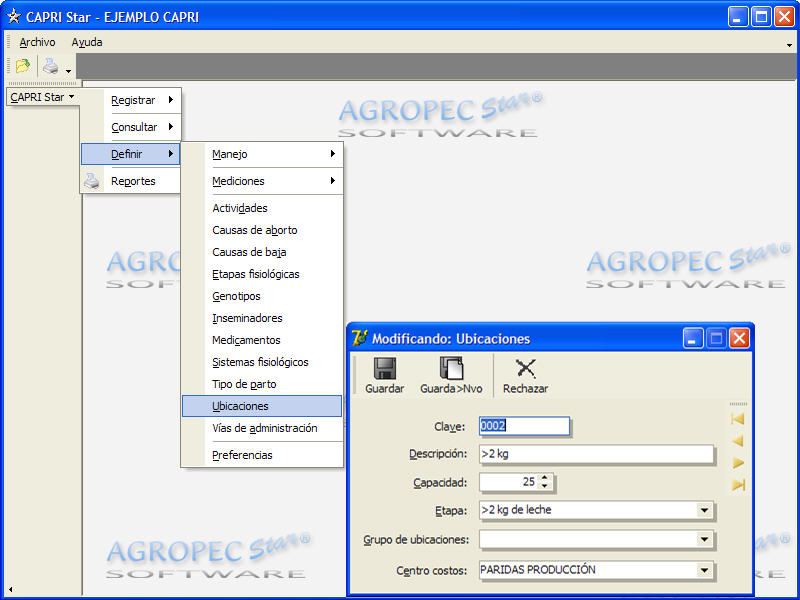
Task: Click the Reportes menu label
Action: (x=133, y=181)
